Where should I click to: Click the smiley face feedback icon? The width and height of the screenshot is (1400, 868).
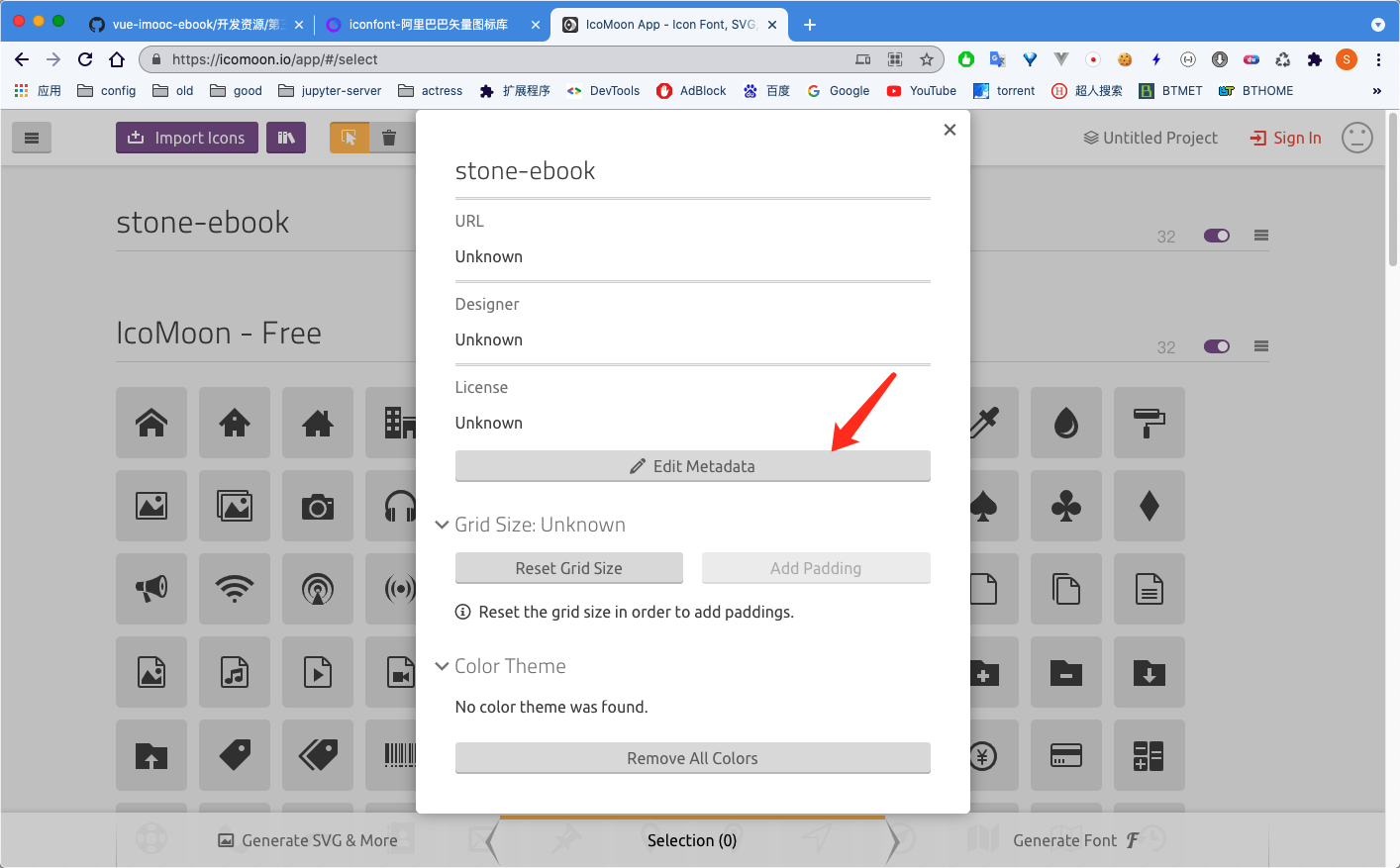coord(1357,138)
